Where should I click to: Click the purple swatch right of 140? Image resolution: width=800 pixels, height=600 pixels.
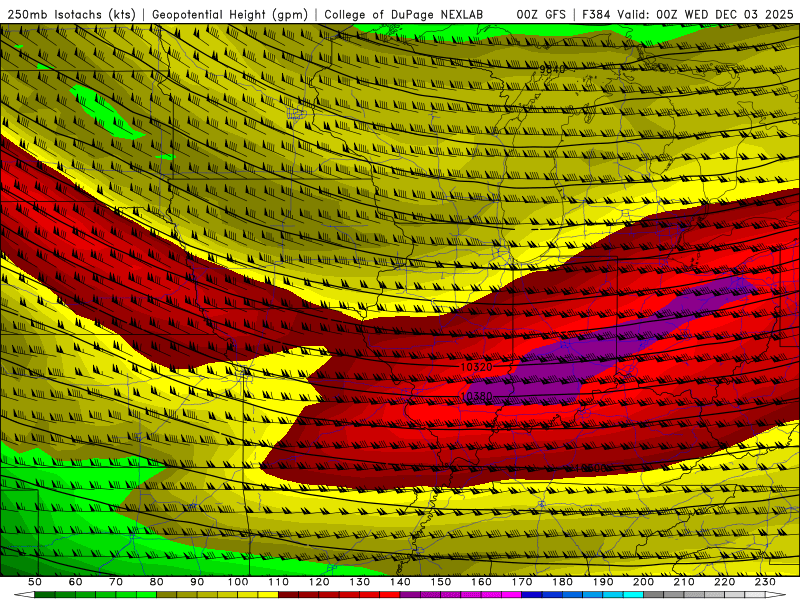point(410,595)
